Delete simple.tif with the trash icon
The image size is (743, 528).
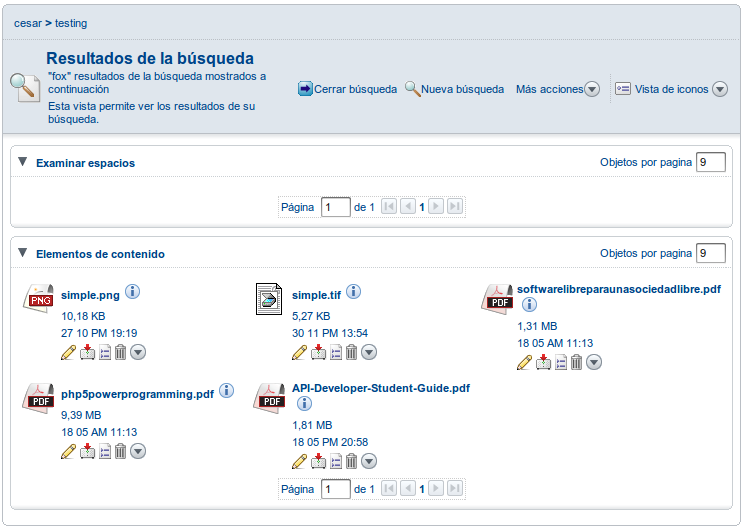tap(351, 352)
